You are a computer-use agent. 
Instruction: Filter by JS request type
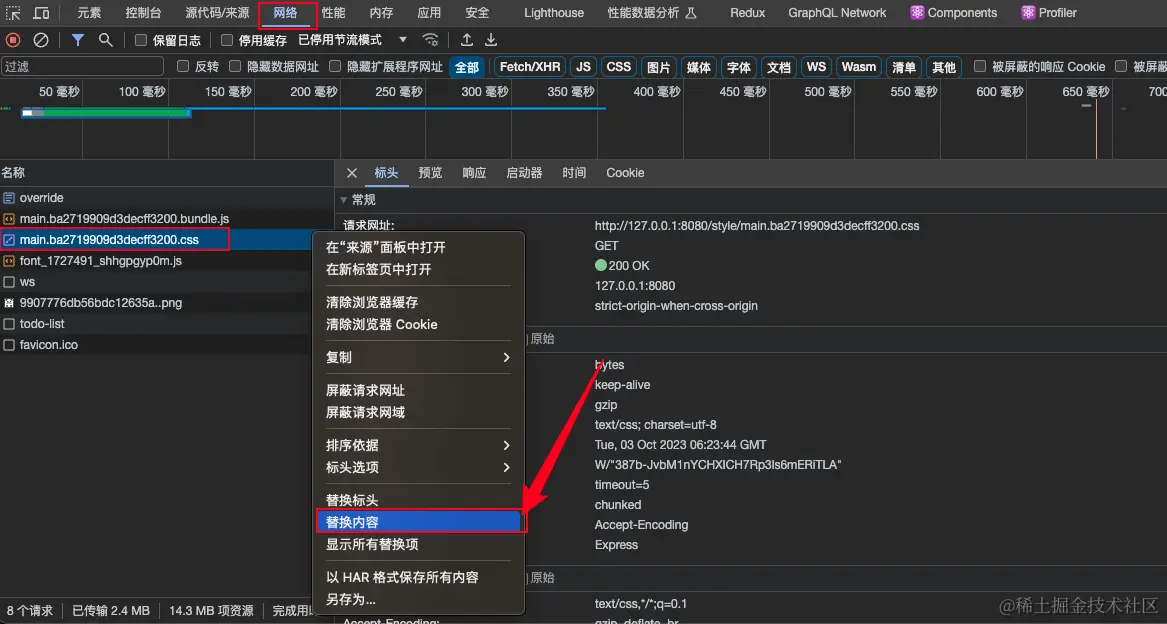click(x=584, y=67)
